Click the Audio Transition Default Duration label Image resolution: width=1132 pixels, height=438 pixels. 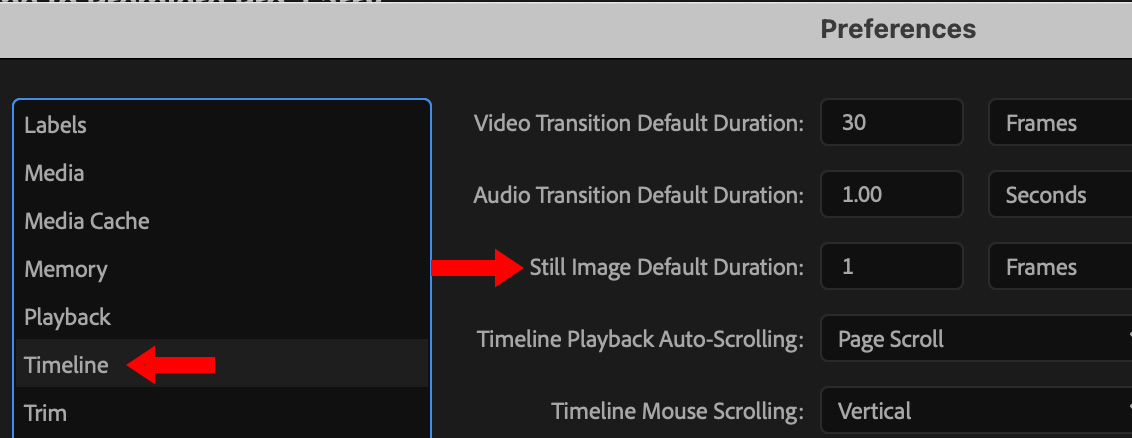click(x=639, y=195)
